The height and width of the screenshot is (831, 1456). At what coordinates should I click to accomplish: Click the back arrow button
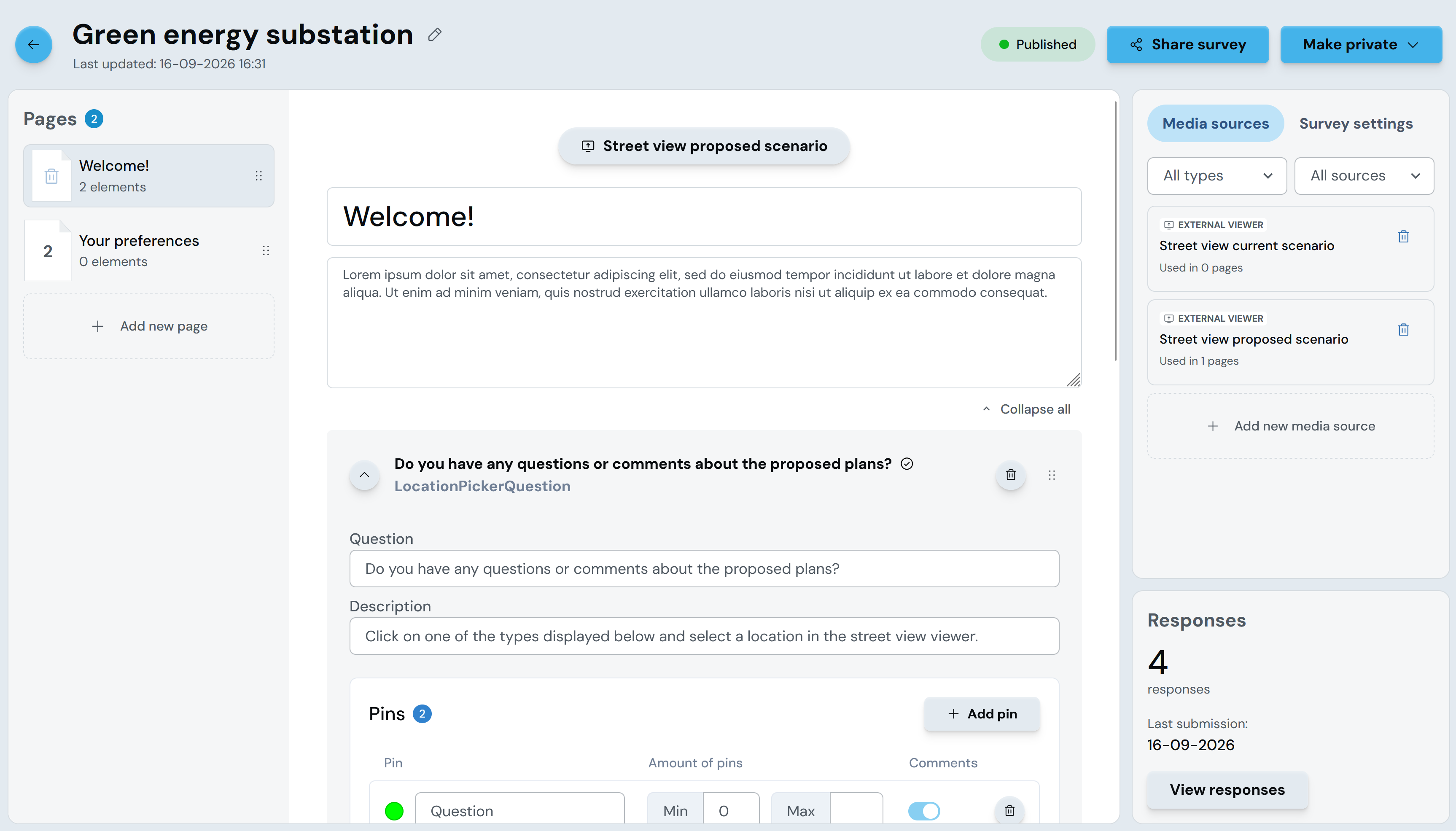34,45
